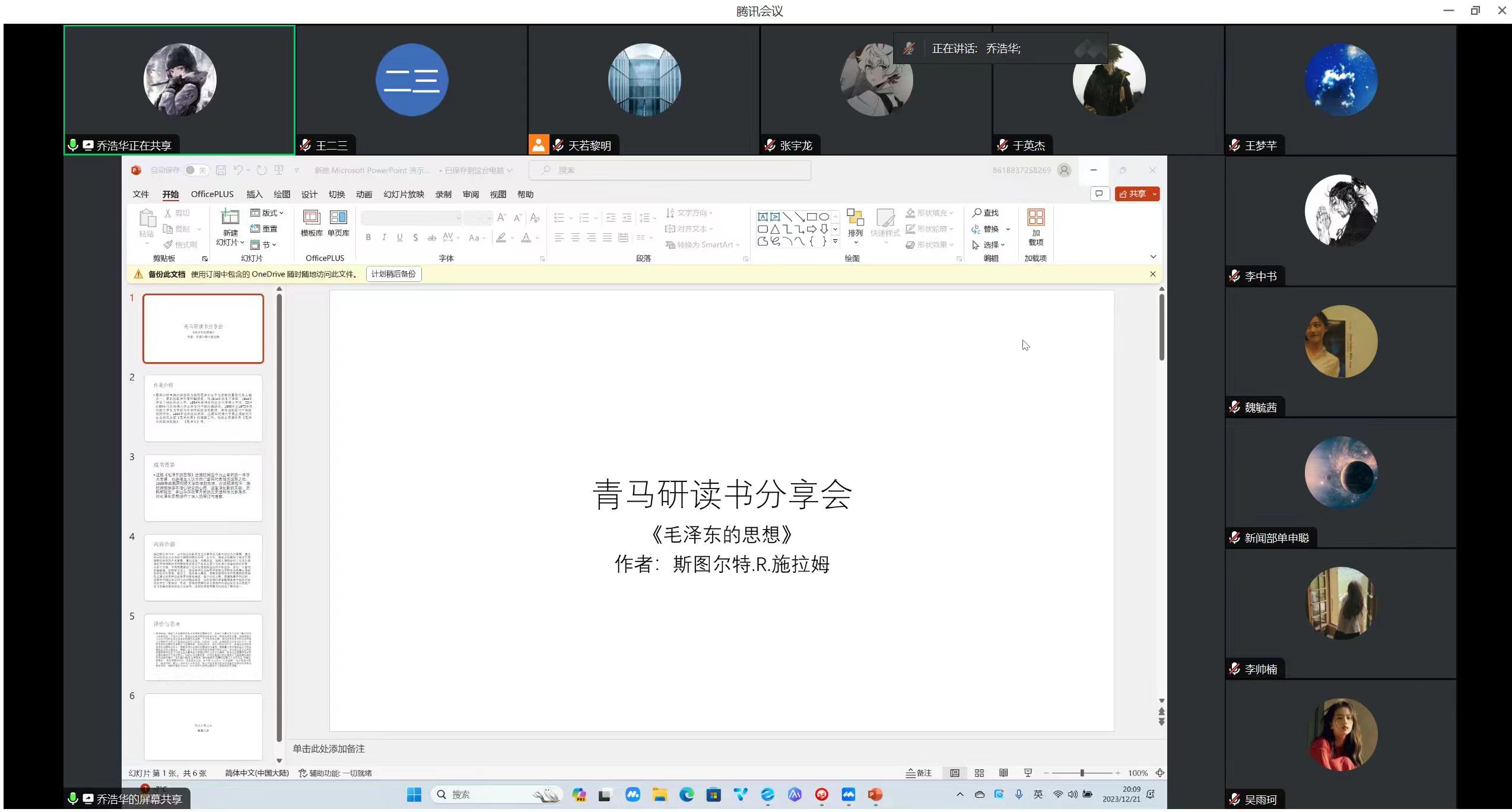The width and height of the screenshot is (1512, 812).
Task: Open the 共享 share dropdown arrow
Action: 1154,194
